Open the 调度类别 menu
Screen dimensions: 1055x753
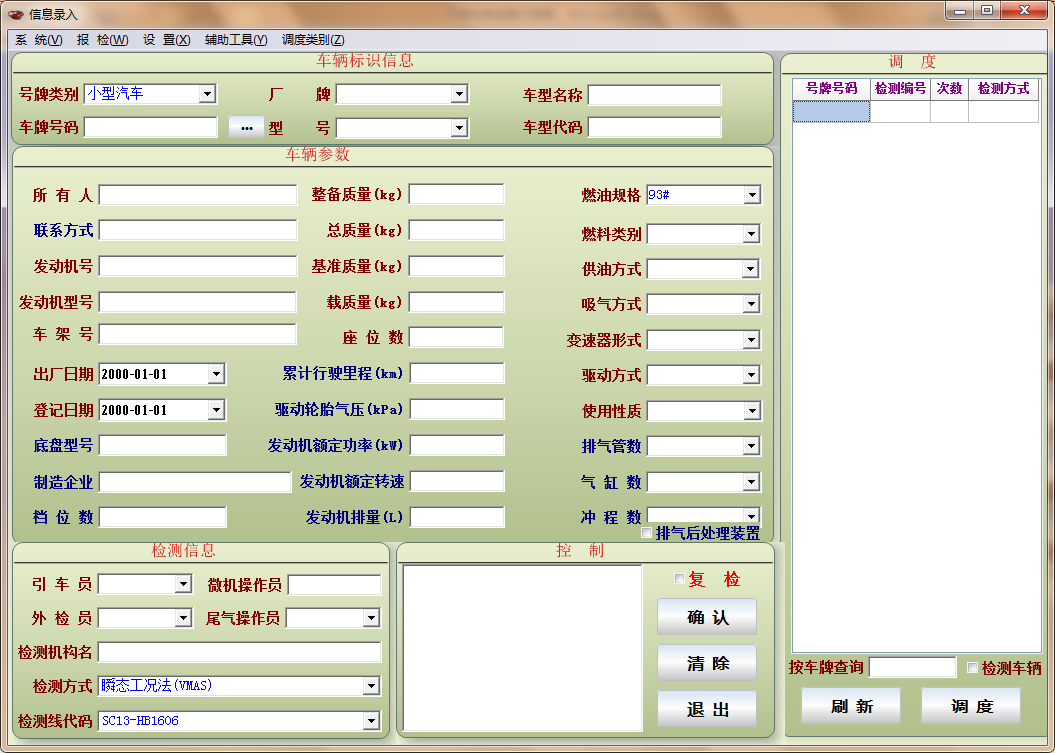[x=311, y=40]
